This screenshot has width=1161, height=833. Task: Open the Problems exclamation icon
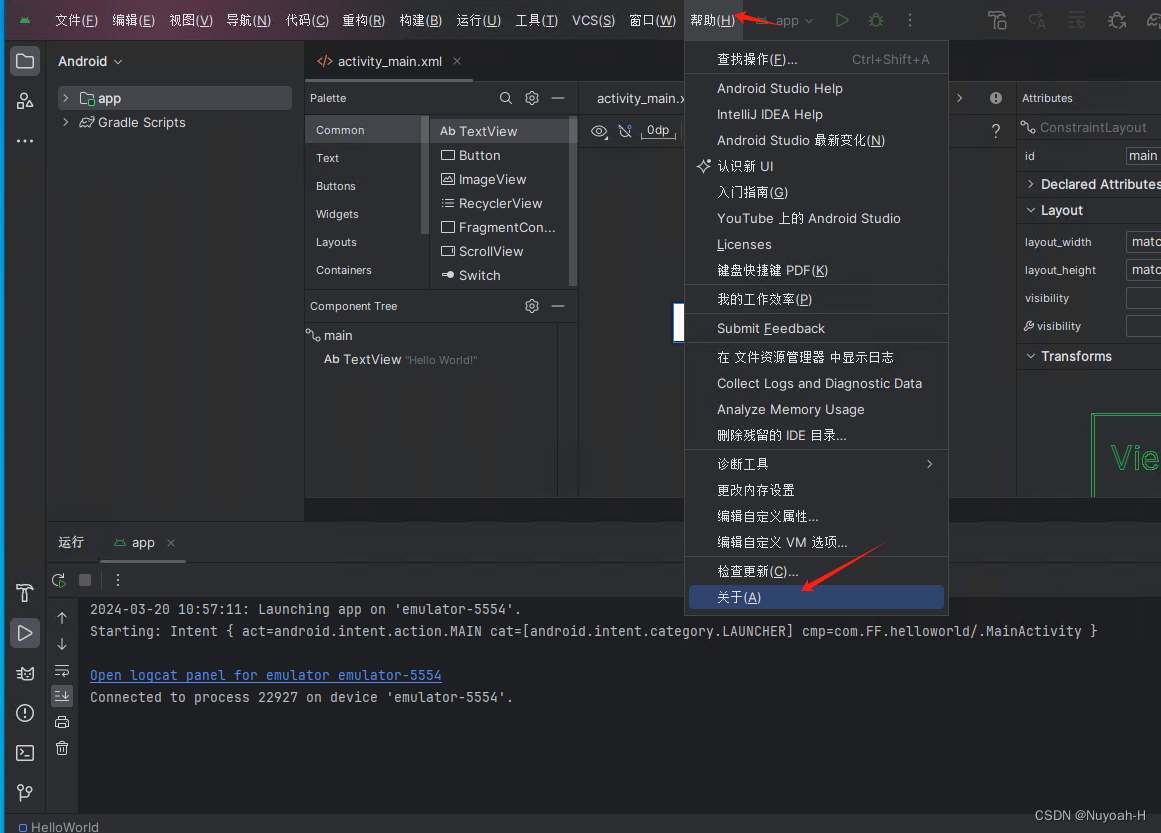coord(24,713)
